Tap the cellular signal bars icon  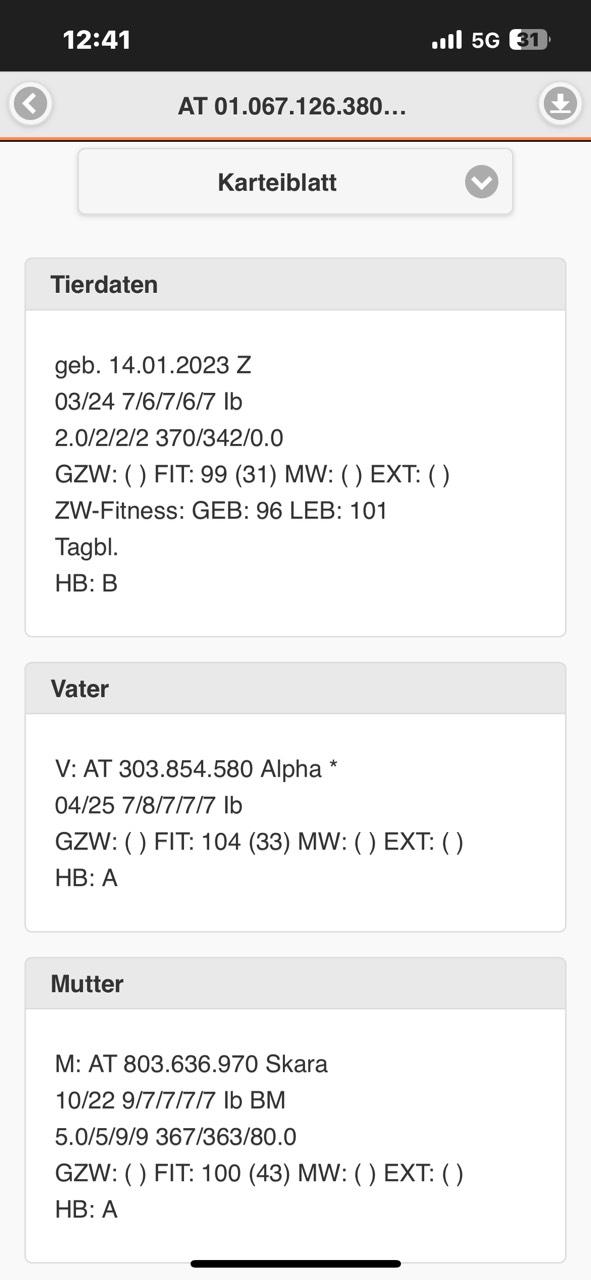click(447, 40)
